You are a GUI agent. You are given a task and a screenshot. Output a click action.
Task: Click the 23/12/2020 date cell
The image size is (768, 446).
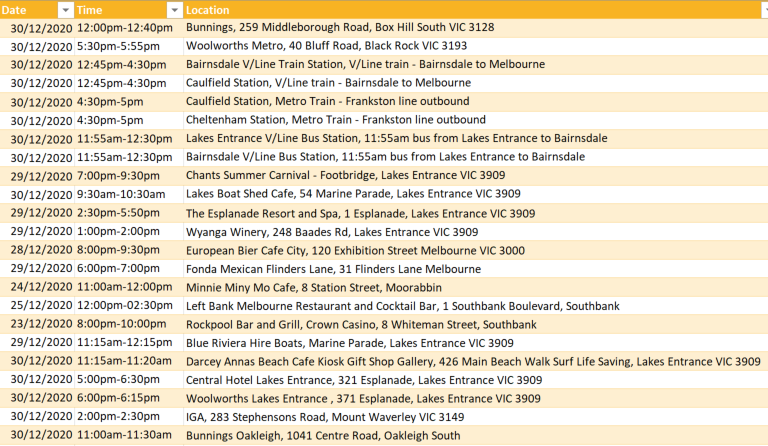(x=37, y=325)
